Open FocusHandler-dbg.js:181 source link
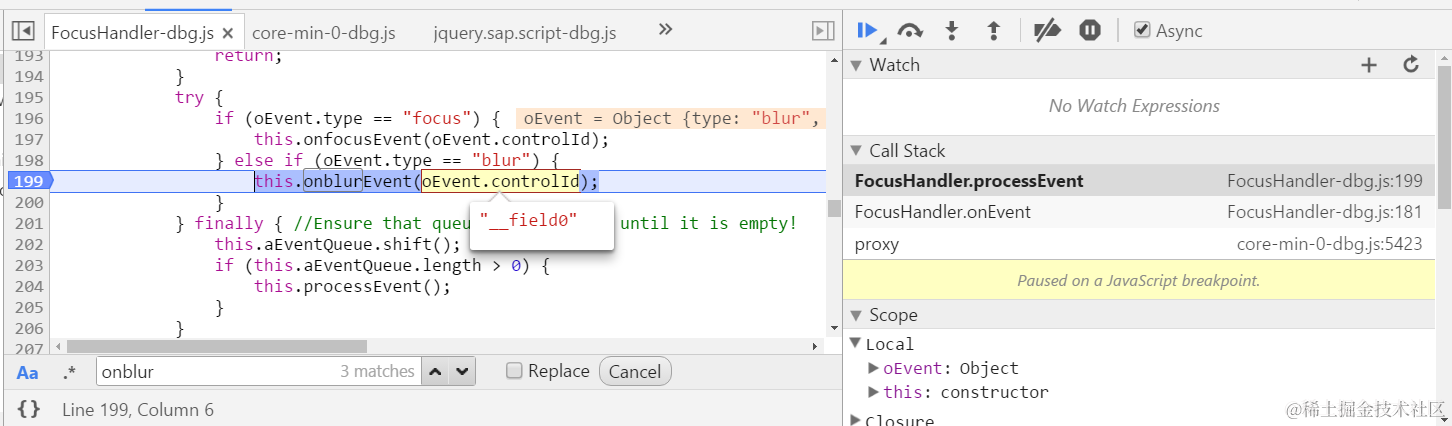The height and width of the screenshot is (426, 1452). (1324, 212)
